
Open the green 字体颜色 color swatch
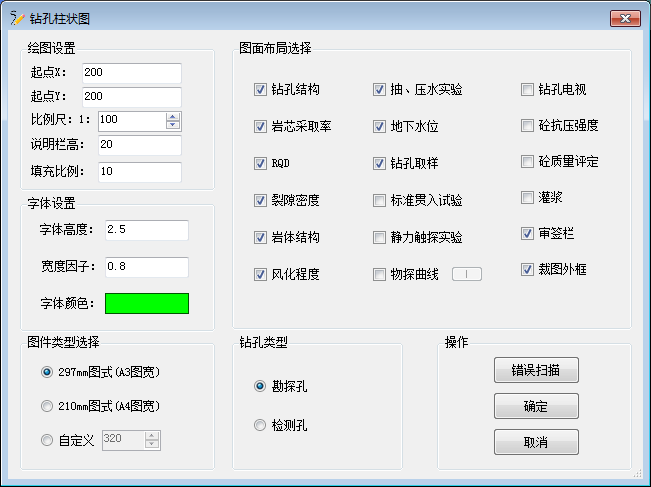point(147,303)
